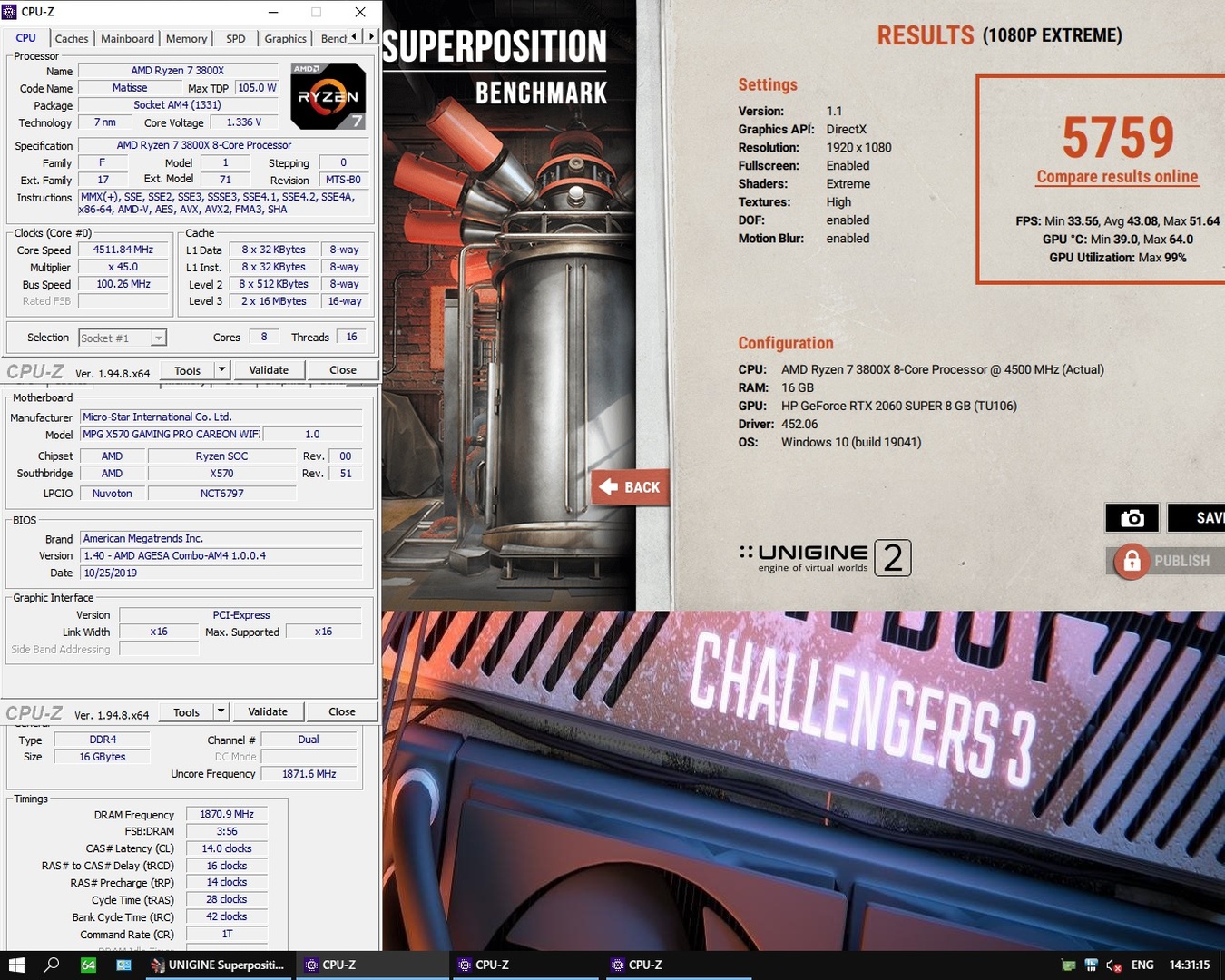Click the Bus Speed value 100.26 MHz
Image resolution: width=1225 pixels, height=980 pixels.
coord(123,284)
